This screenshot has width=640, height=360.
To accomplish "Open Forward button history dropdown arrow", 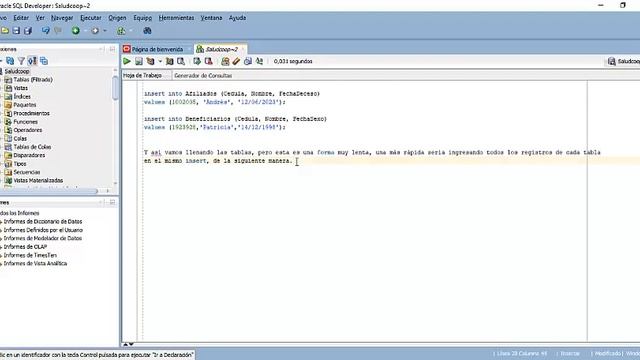I will tap(105, 31).
